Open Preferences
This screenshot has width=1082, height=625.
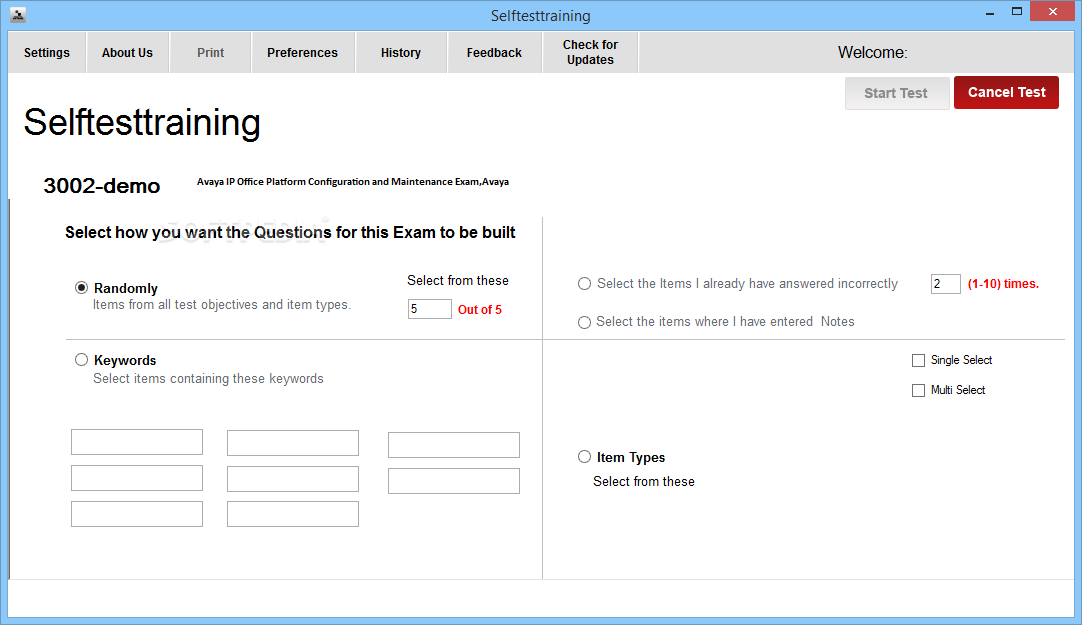(x=303, y=52)
